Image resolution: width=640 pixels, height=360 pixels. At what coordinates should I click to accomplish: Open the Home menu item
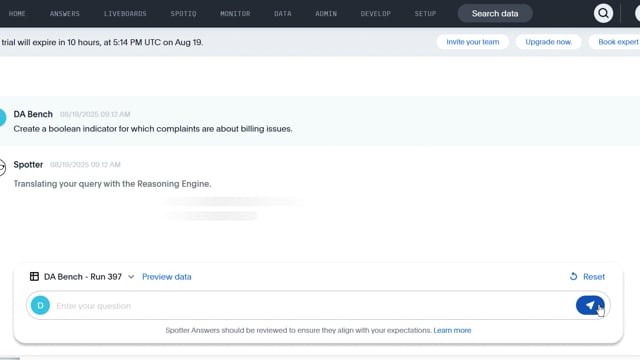click(17, 13)
